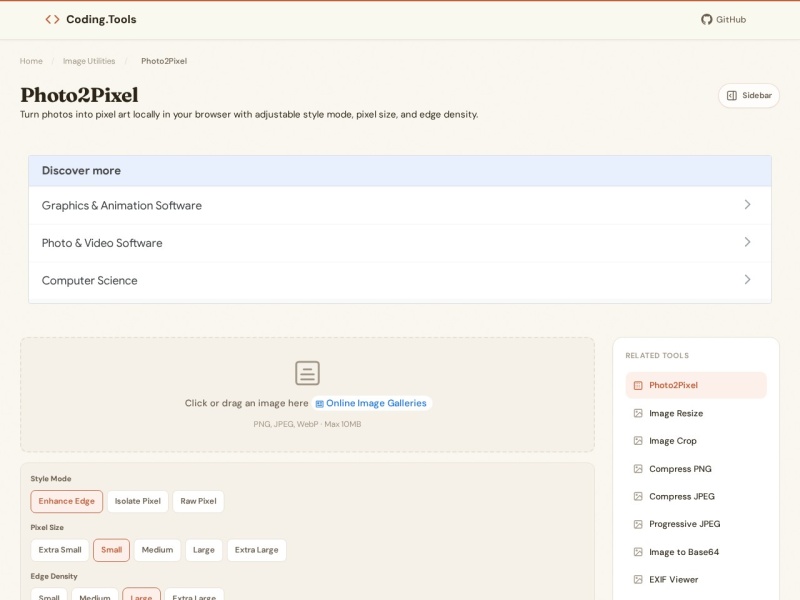Go to Image Utilities breadcrumb
Image resolution: width=800 pixels, height=600 pixels.
pos(89,61)
